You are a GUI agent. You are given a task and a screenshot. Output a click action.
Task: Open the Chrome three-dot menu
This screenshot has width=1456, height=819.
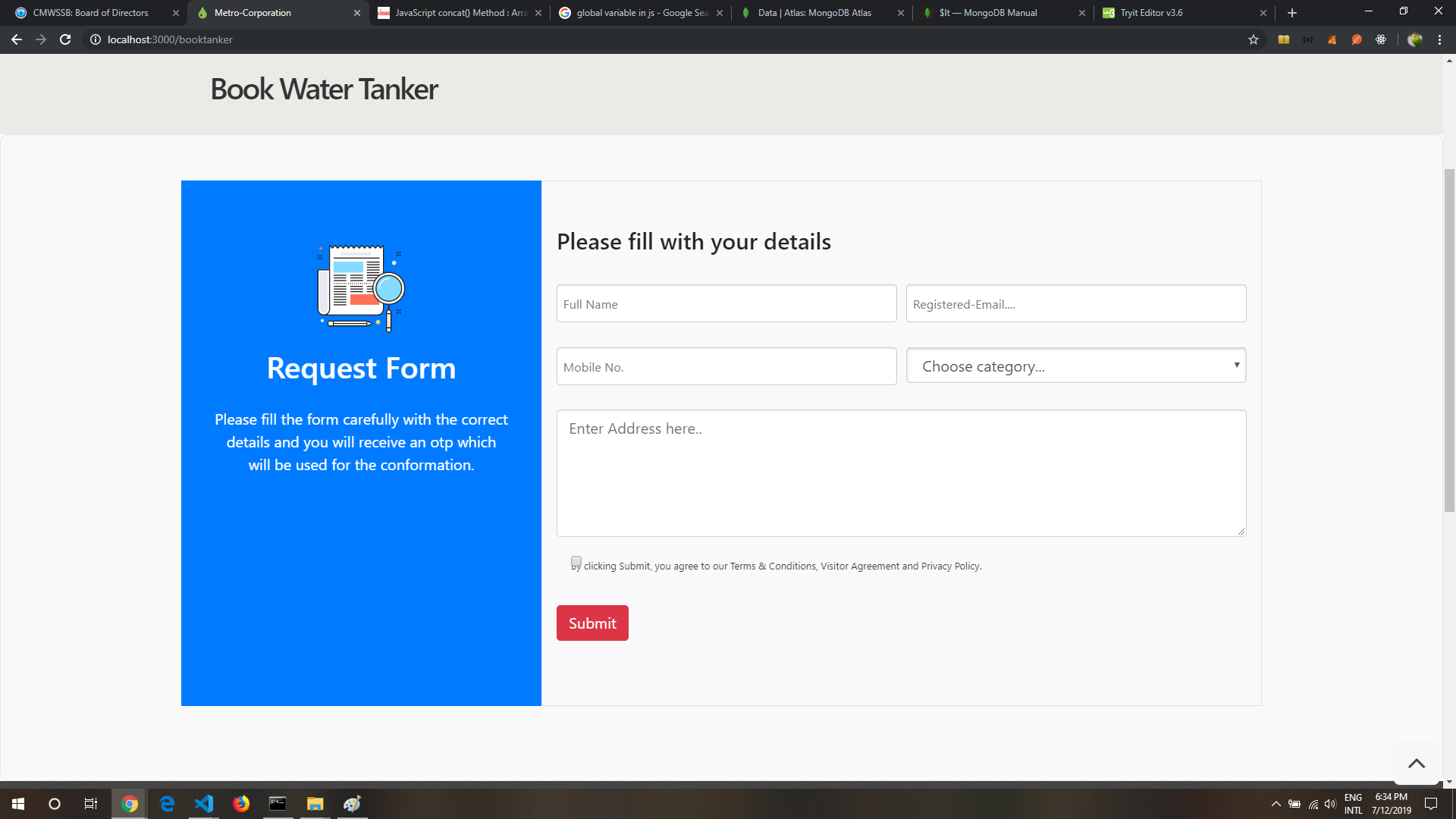coord(1439,39)
